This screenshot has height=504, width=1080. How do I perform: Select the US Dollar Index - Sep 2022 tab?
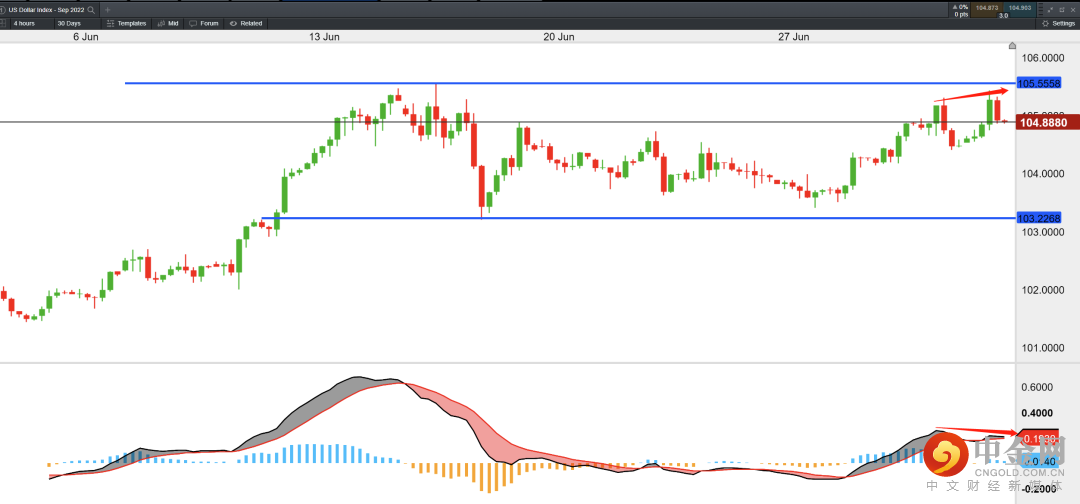click(x=50, y=10)
